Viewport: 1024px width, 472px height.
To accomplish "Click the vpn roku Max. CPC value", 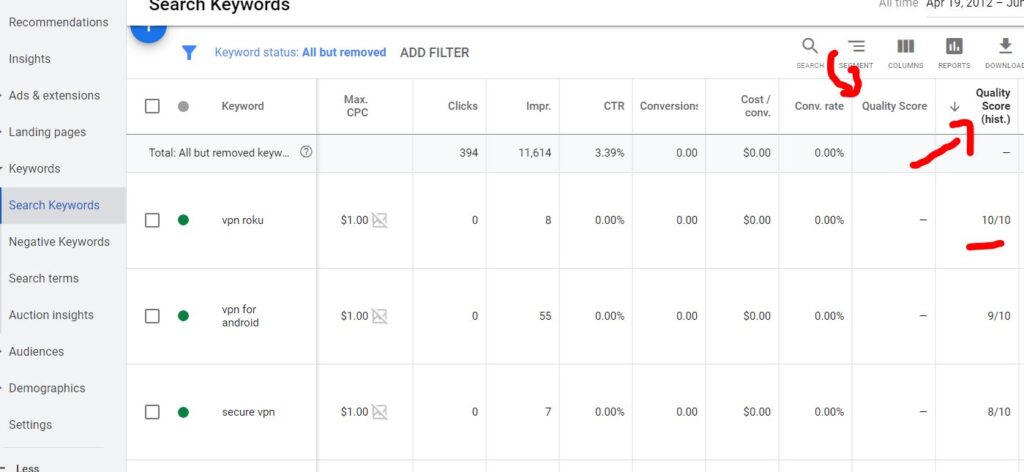I will [x=354, y=220].
